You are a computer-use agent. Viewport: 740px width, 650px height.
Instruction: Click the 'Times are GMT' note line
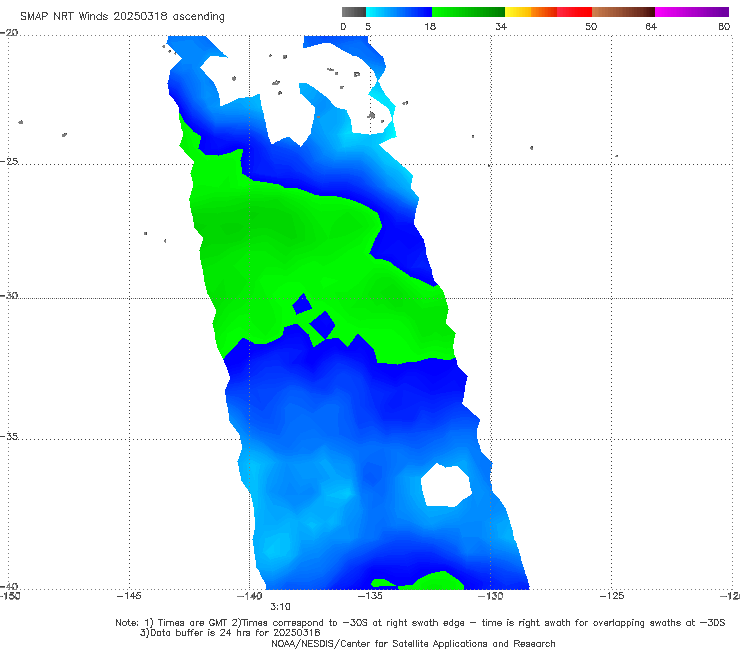(420, 623)
